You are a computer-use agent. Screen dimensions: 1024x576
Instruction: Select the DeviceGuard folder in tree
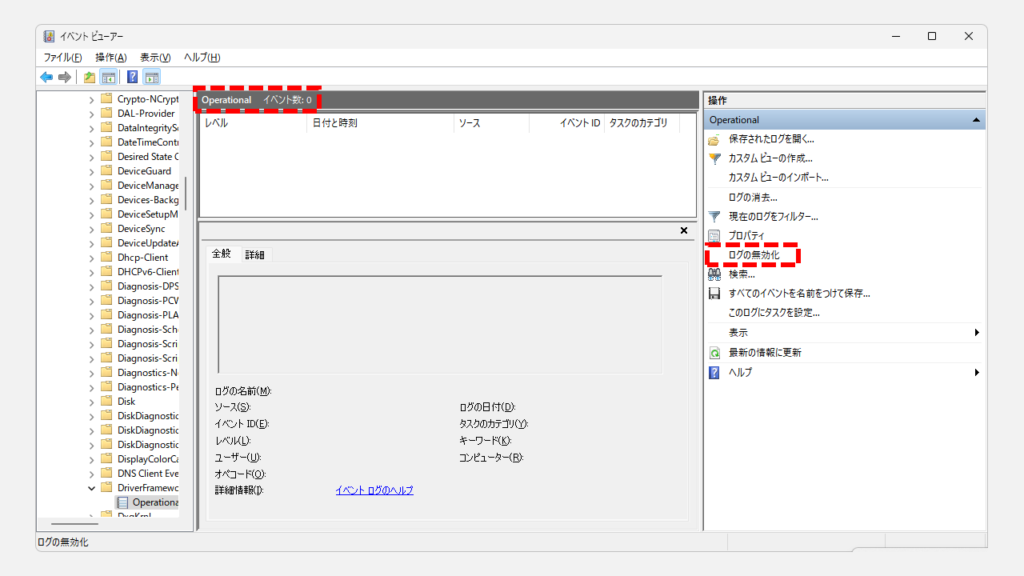pos(143,171)
